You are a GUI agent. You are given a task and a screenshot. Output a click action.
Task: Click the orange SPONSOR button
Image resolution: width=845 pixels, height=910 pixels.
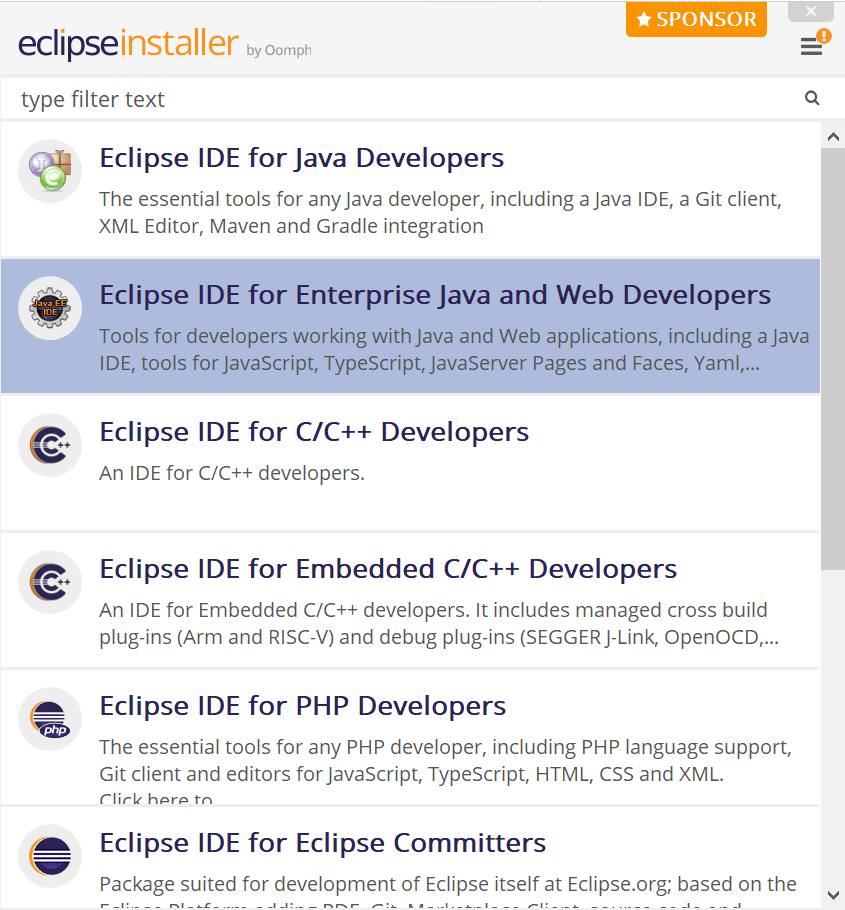pos(696,19)
